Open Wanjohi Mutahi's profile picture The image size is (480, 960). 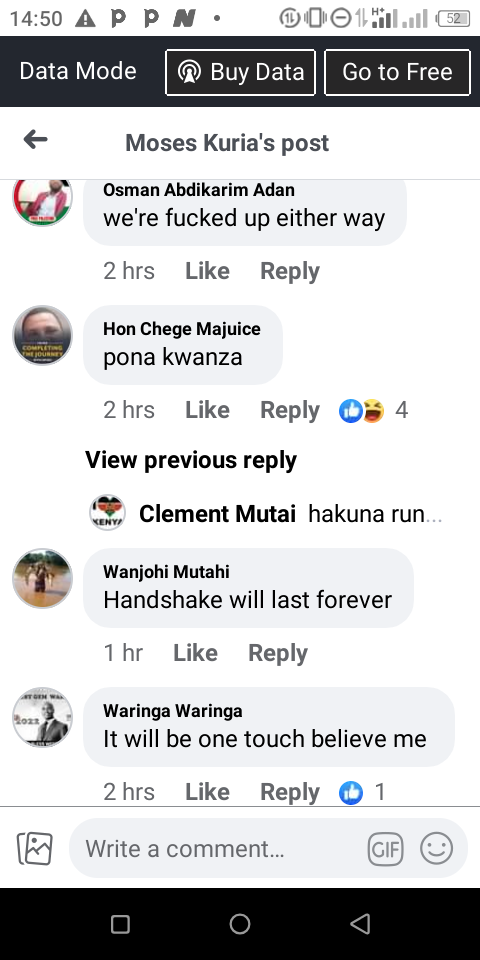[43, 579]
